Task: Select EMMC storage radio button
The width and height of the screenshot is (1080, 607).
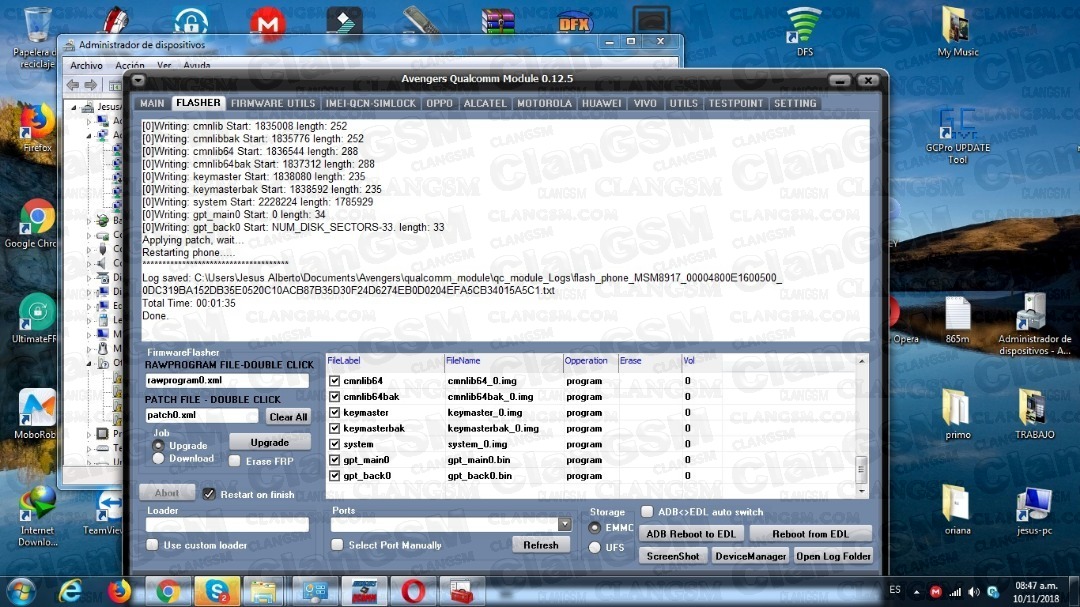Action: [595, 528]
